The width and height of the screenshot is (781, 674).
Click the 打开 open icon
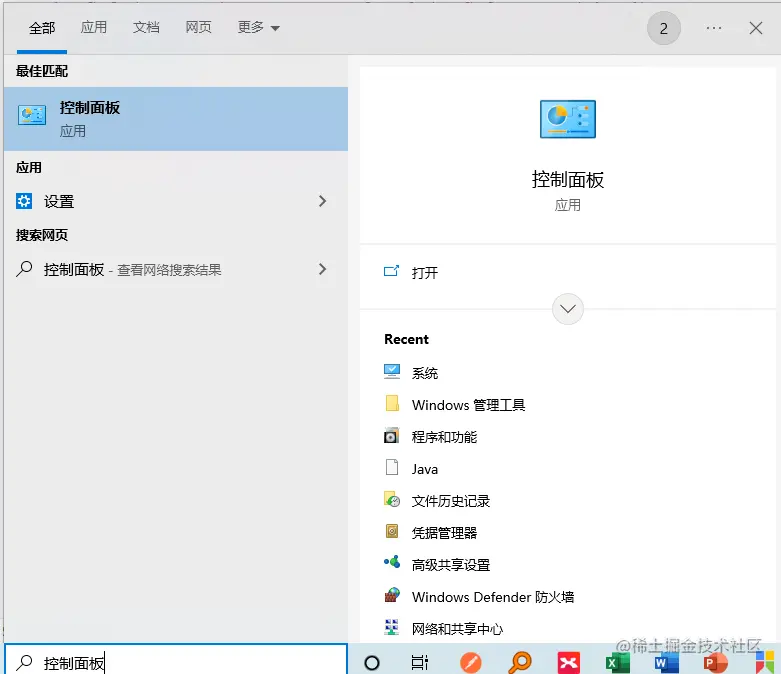(391, 271)
